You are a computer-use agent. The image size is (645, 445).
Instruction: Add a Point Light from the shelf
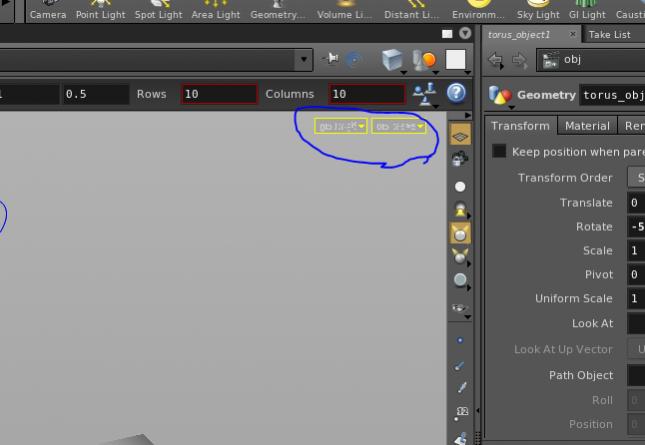tap(100, 10)
